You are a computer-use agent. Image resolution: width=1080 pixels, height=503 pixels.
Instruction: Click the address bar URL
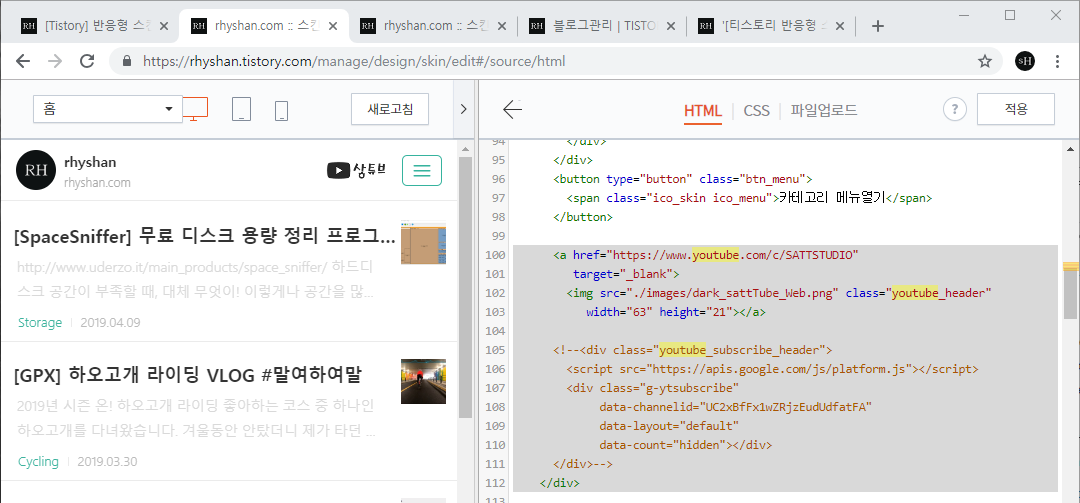coord(354,61)
